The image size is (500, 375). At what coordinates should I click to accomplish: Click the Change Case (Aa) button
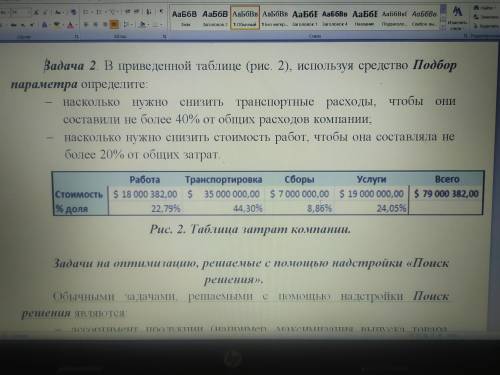click(58, 12)
